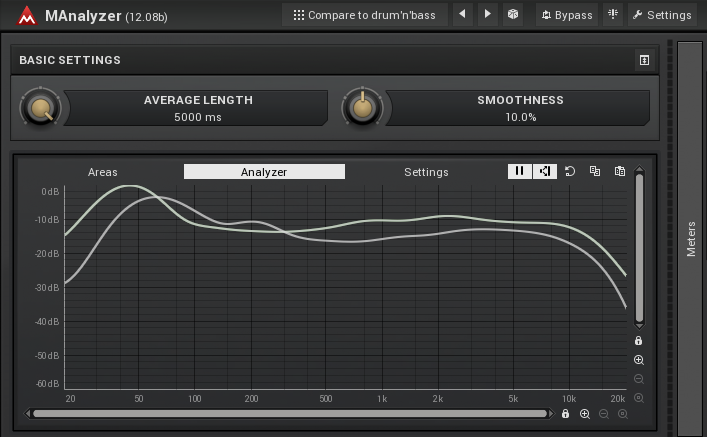Open the top-right Settings button

click(662, 15)
